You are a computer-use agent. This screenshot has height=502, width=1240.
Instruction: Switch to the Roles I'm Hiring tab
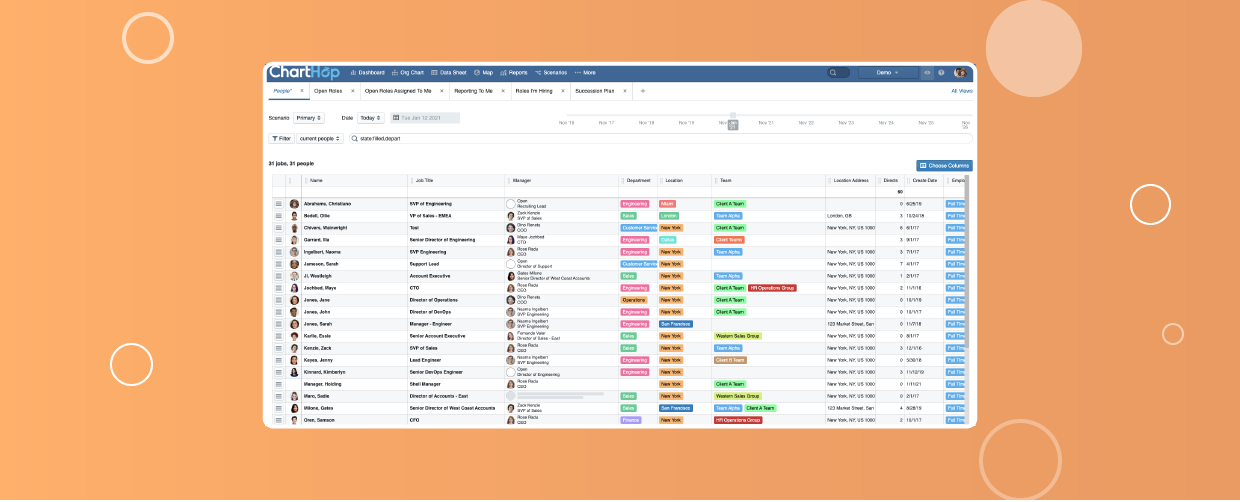click(x=534, y=91)
